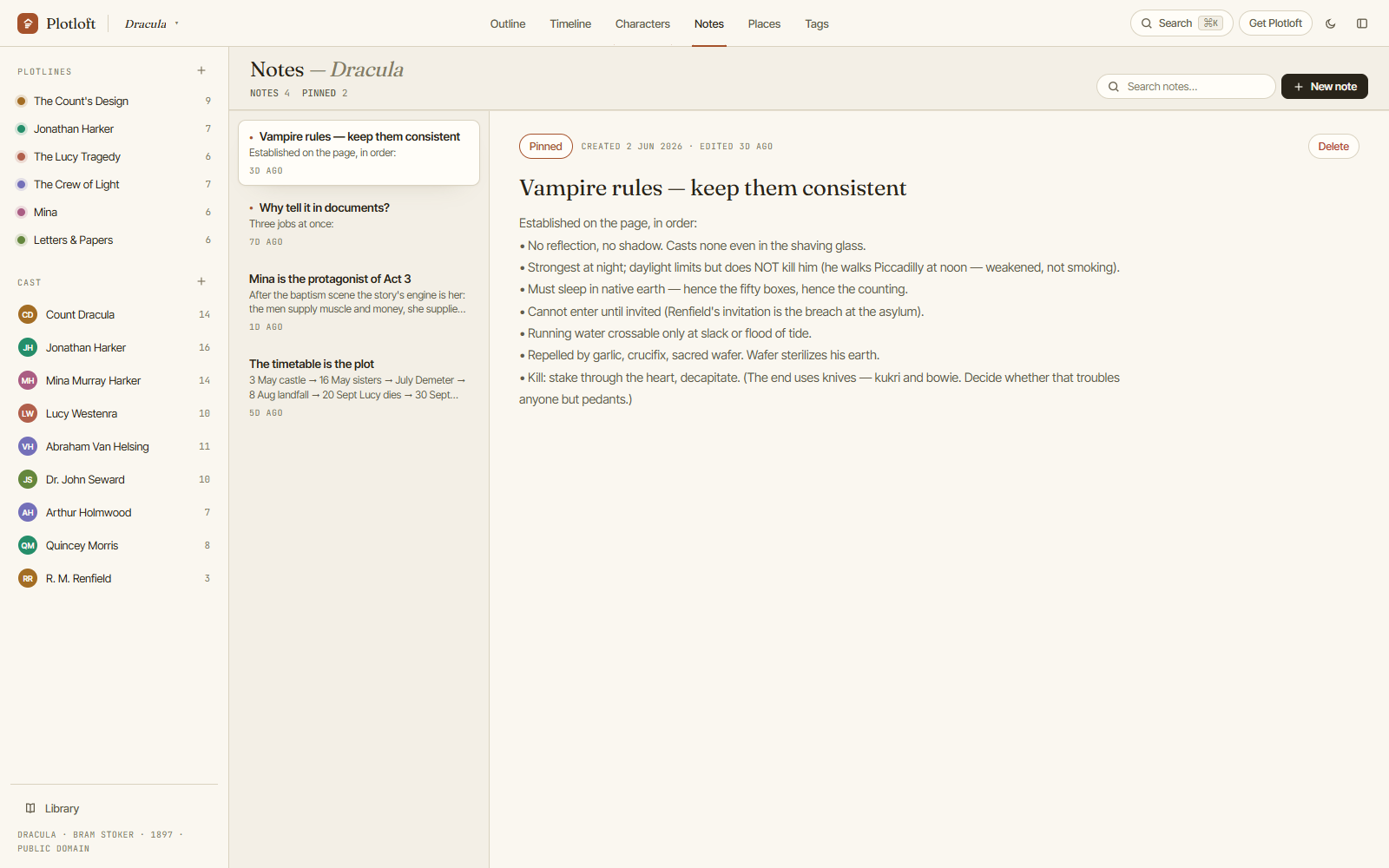The height and width of the screenshot is (868, 1389).
Task: Click the Plotloft logo icon
Action: pos(28,23)
